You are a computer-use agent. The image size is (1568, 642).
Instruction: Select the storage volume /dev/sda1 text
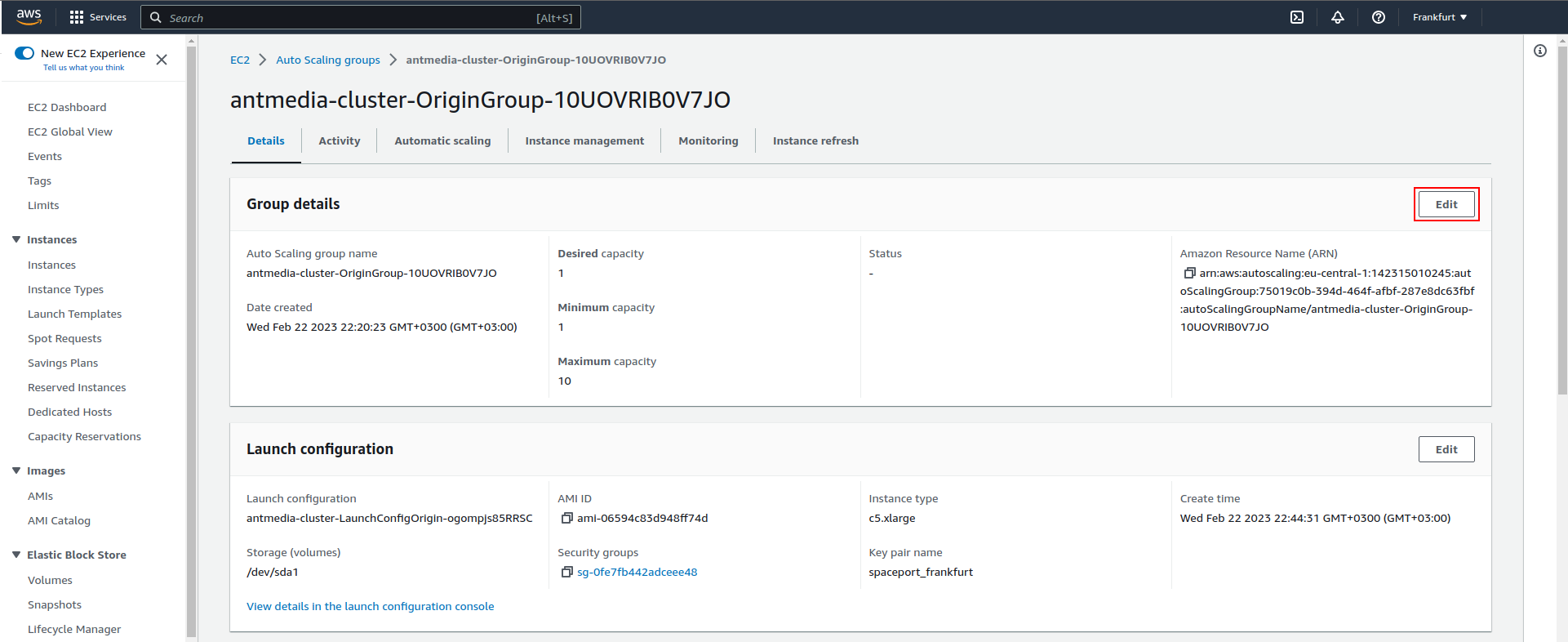pos(273,572)
